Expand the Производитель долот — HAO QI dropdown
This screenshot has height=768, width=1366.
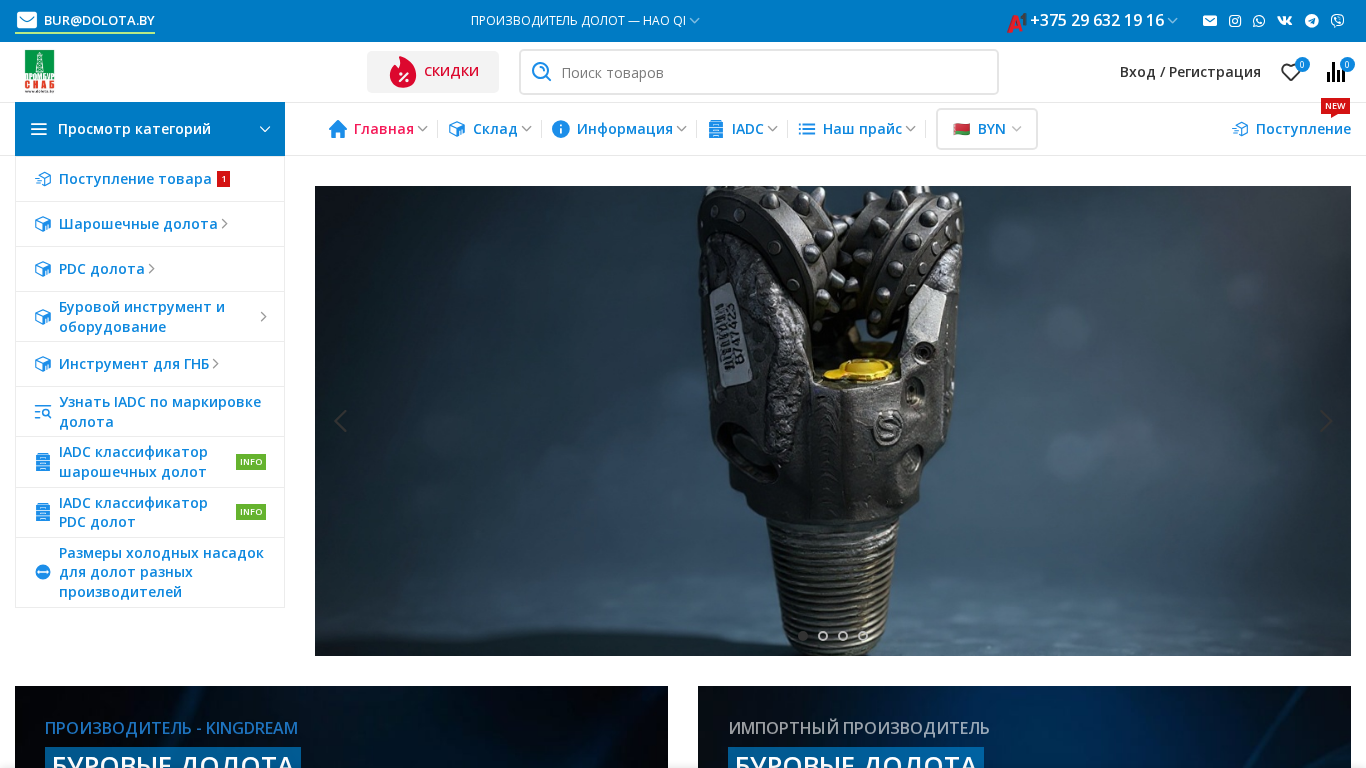pos(695,20)
